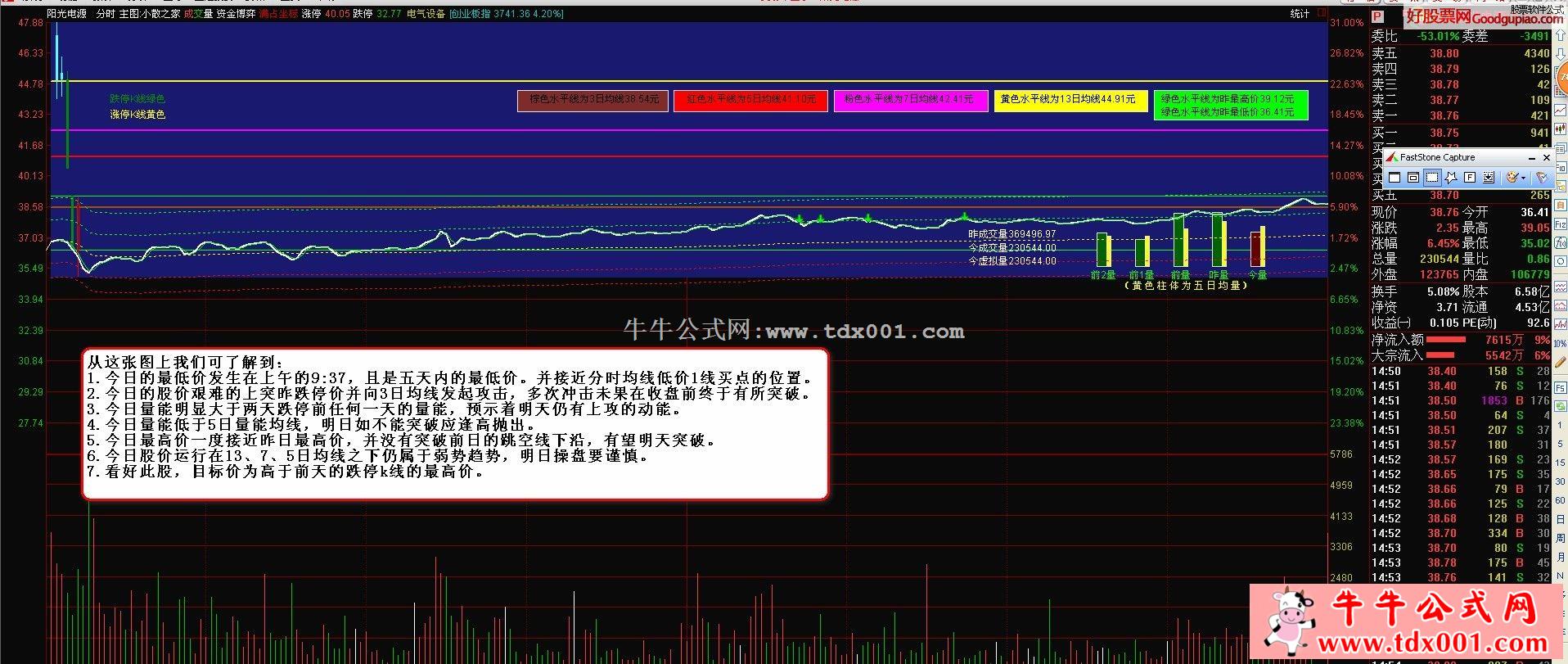Click the 换手 value 5.08%

click(1442, 291)
